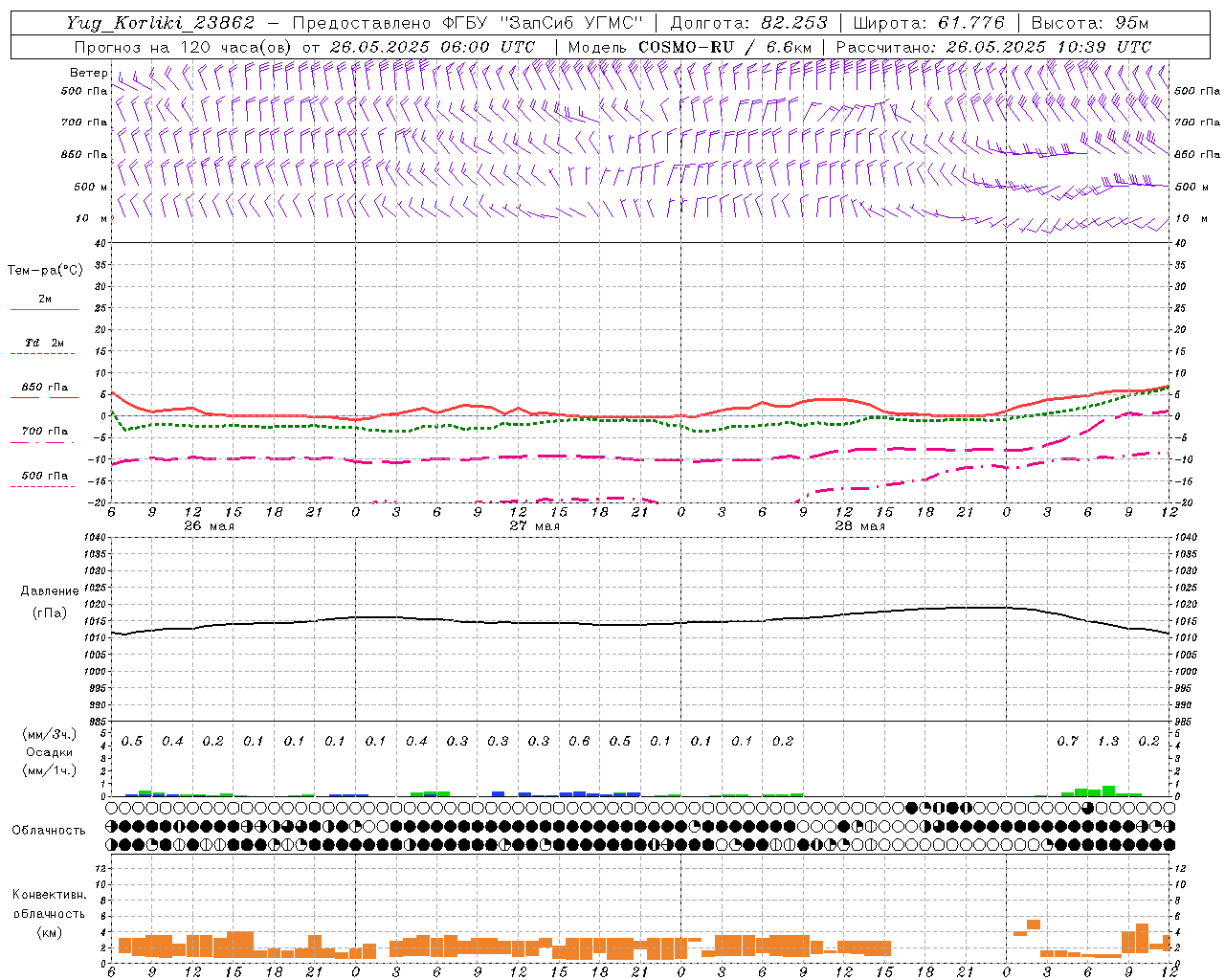Click the 26 мая date label

pyautogui.click(x=209, y=526)
